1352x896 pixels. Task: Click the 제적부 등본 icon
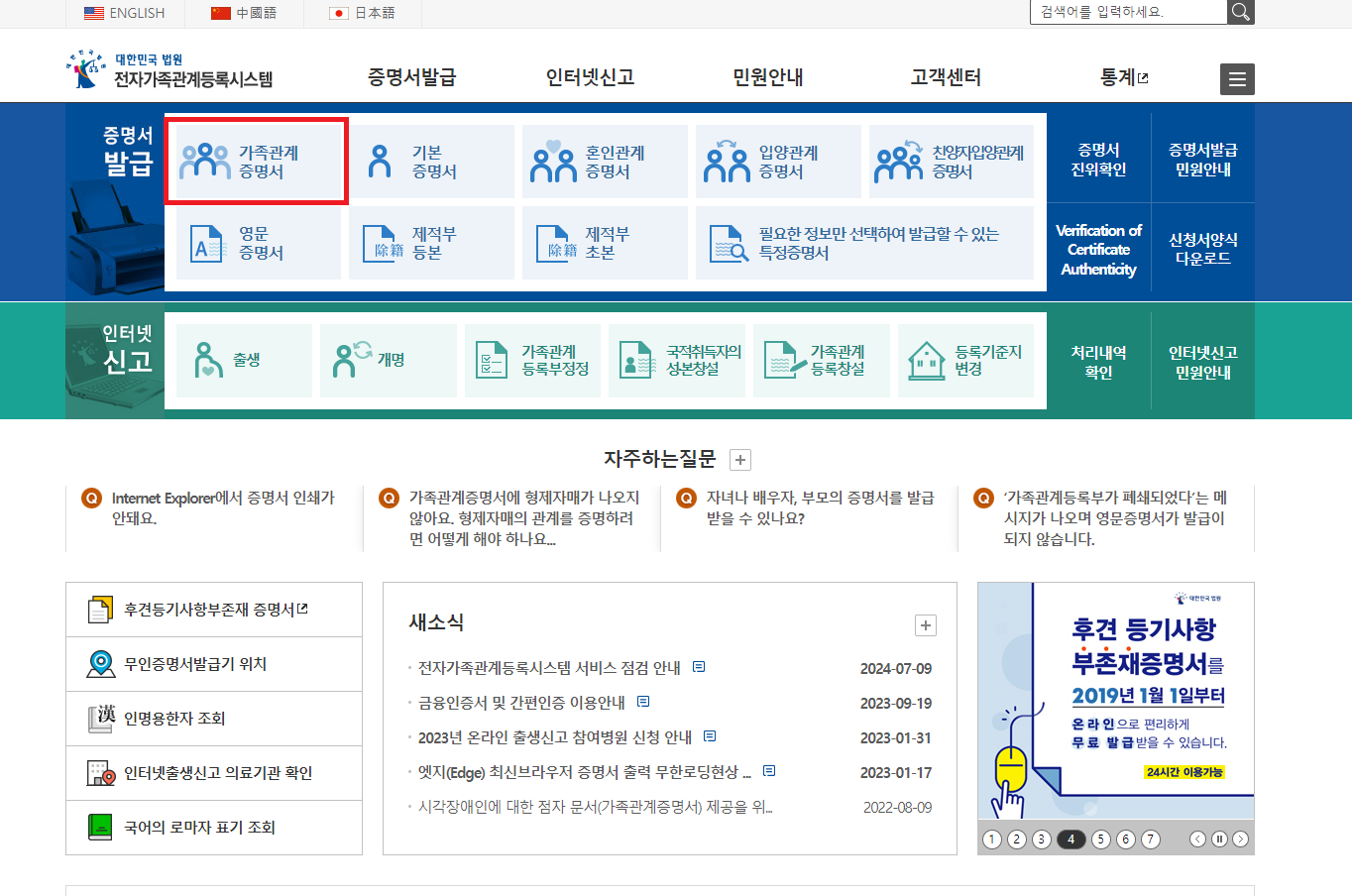click(429, 242)
